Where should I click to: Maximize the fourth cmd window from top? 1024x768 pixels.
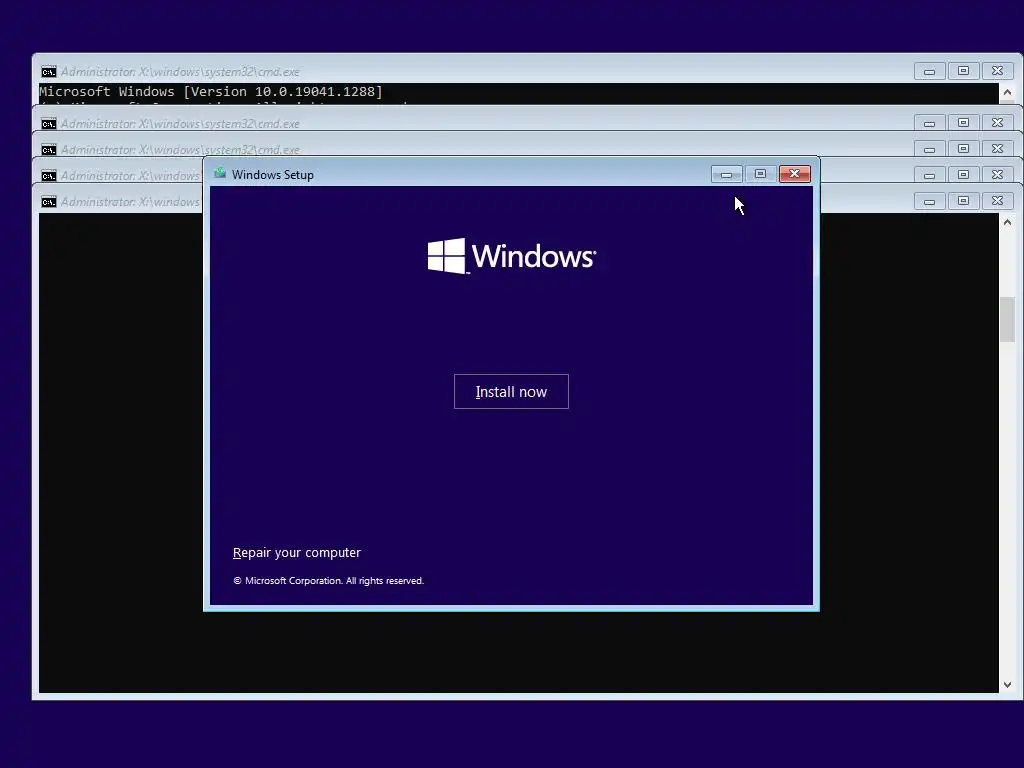click(x=963, y=175)
